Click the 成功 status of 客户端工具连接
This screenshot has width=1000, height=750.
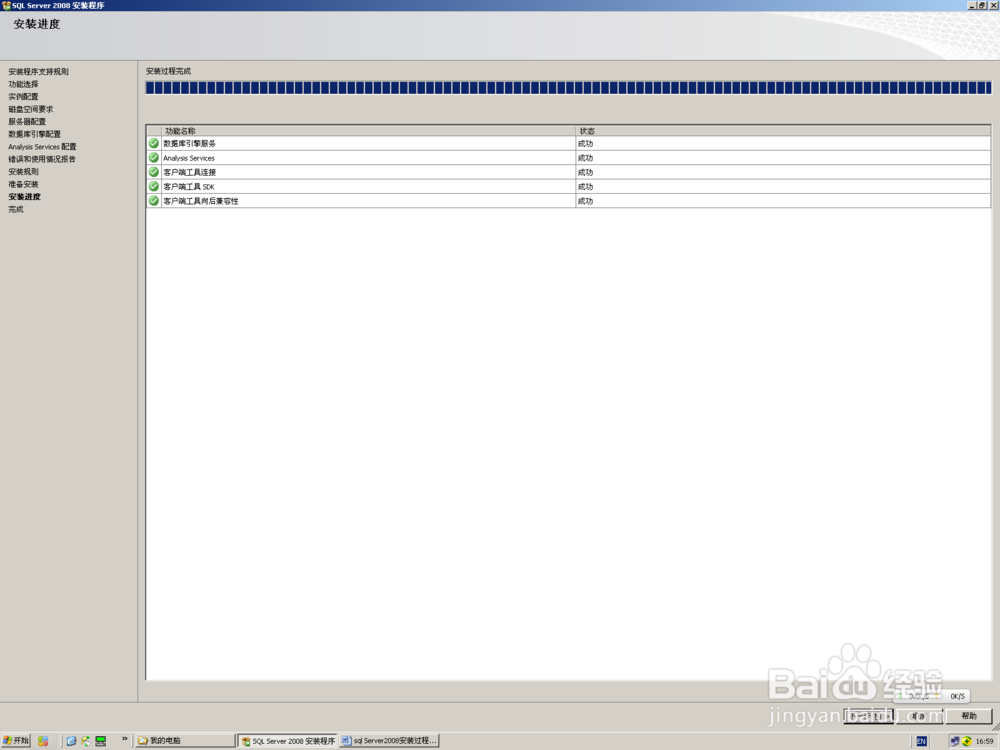coord(585,172)
